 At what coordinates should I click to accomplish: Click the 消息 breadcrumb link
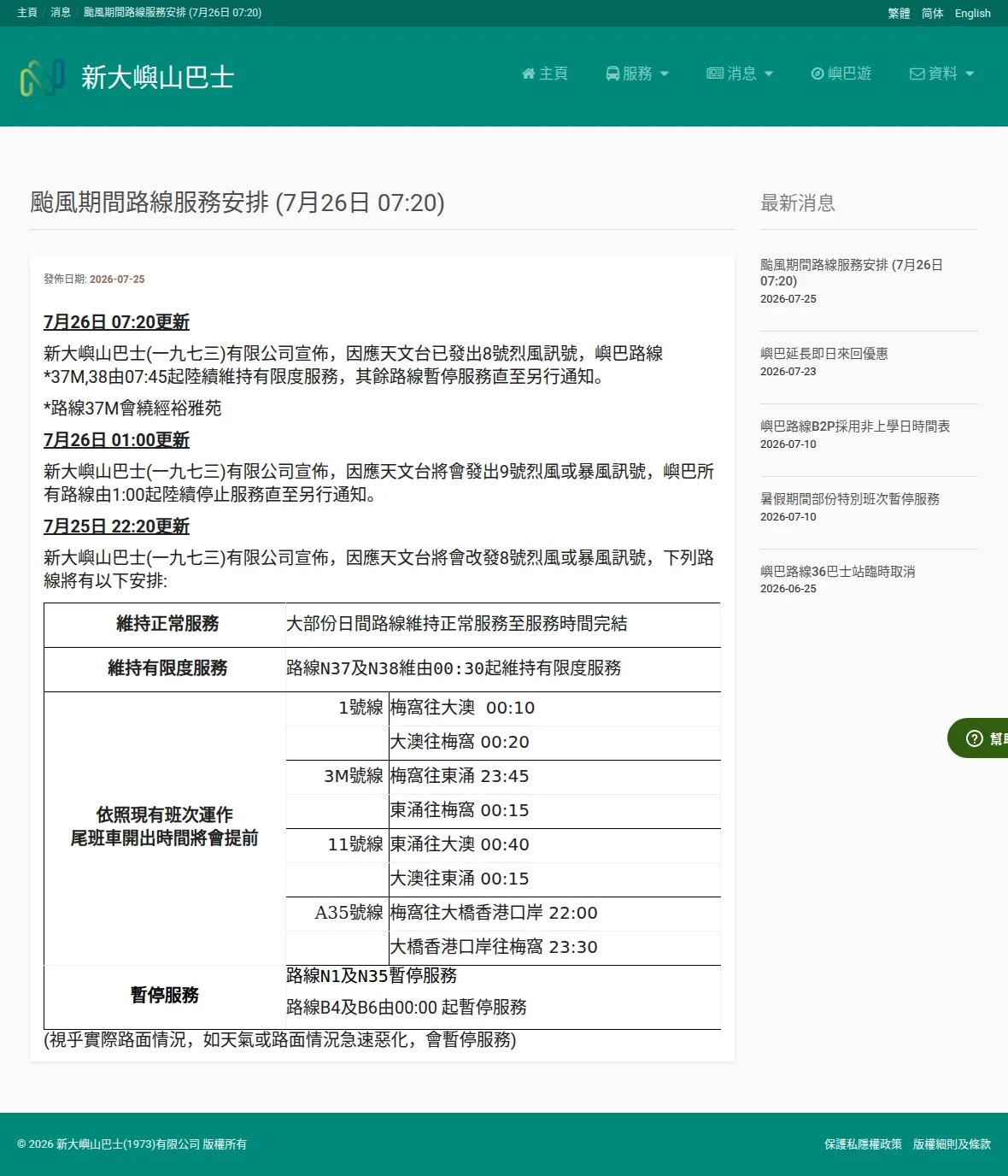pyautogui.click(x=61, y=13)
